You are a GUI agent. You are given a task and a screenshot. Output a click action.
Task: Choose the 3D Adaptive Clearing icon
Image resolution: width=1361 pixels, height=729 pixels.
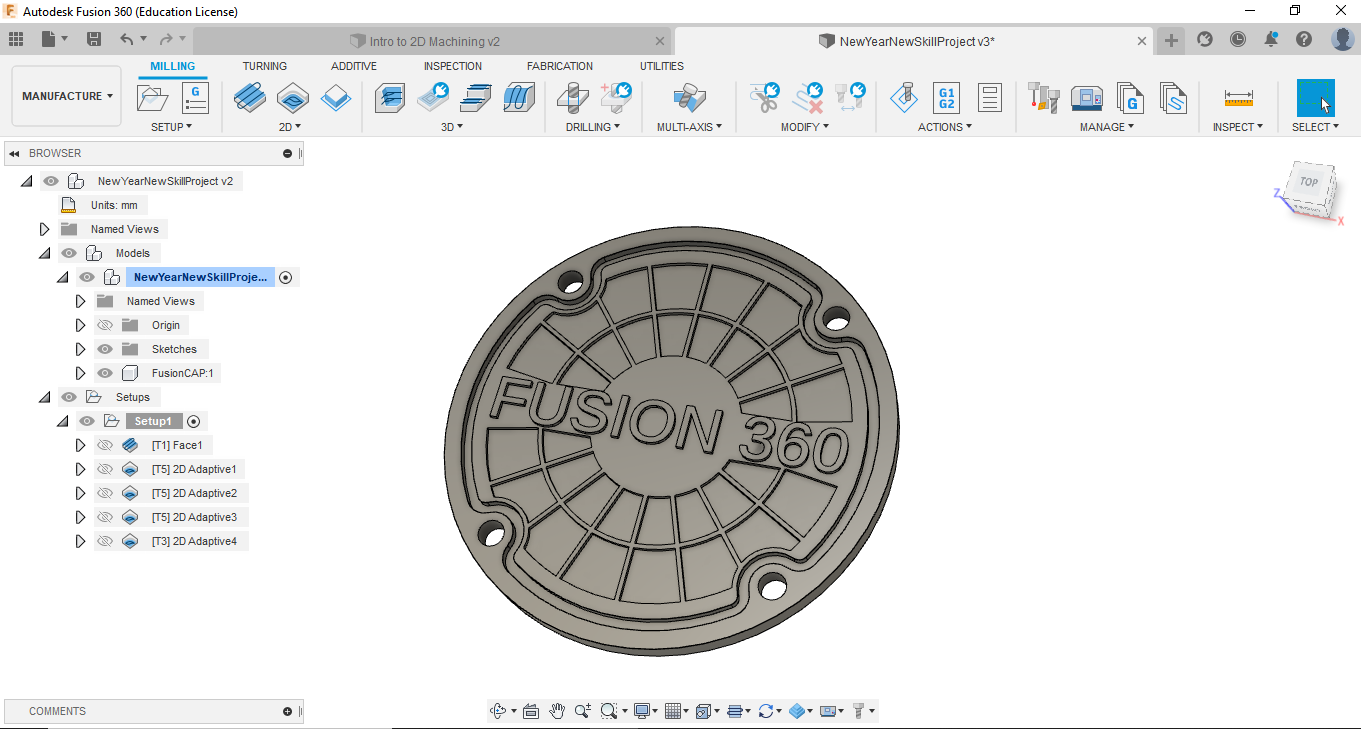[x=390, y=98]
